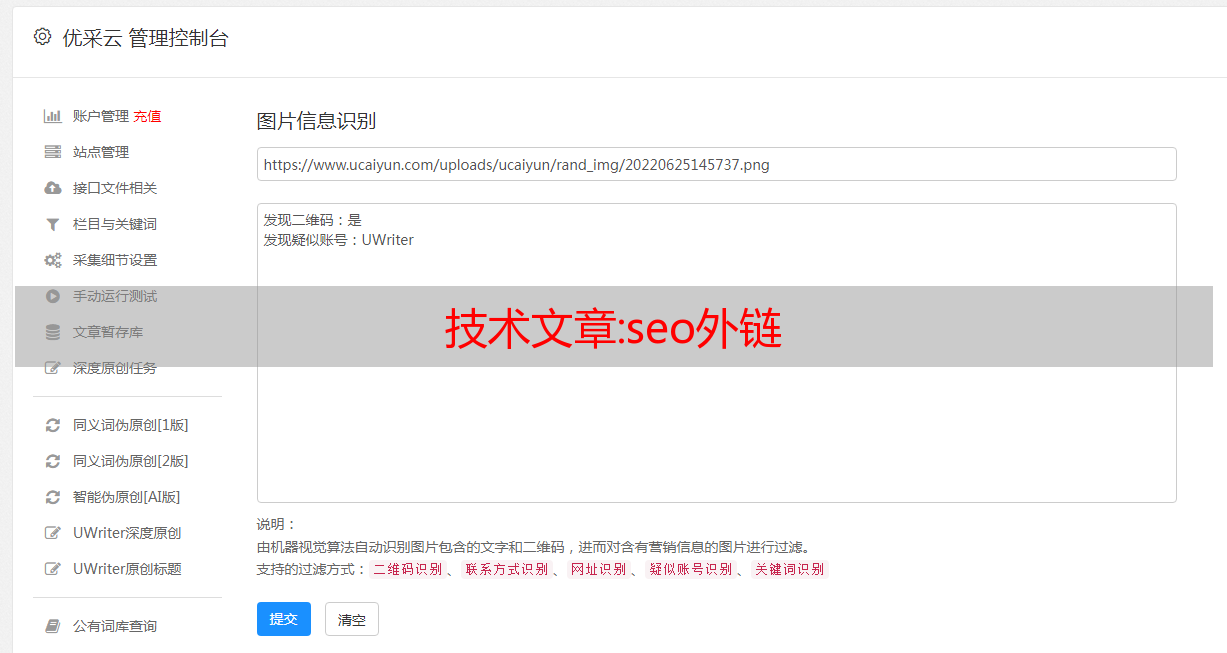The image size is (1227, 653).
Task: Click the gear icon beside 优采云 管理控制台
Action: click(x=42, y=37)
